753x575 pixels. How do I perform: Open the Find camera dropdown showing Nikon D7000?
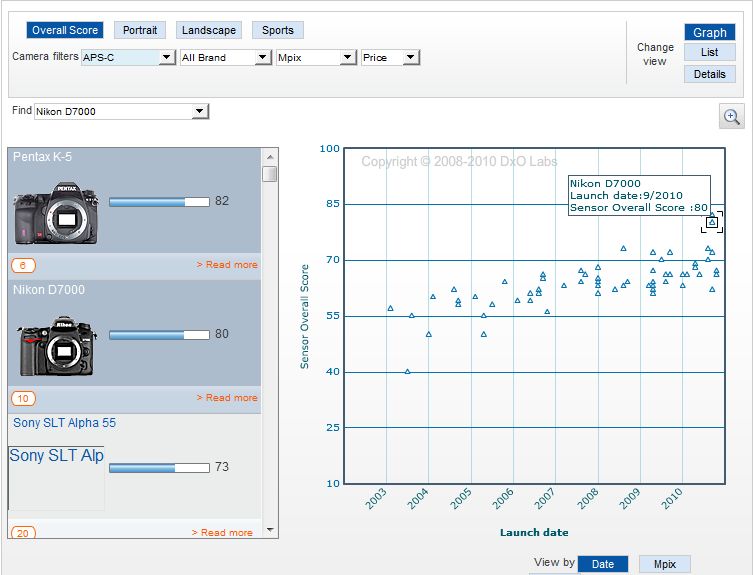click(121, 111)
